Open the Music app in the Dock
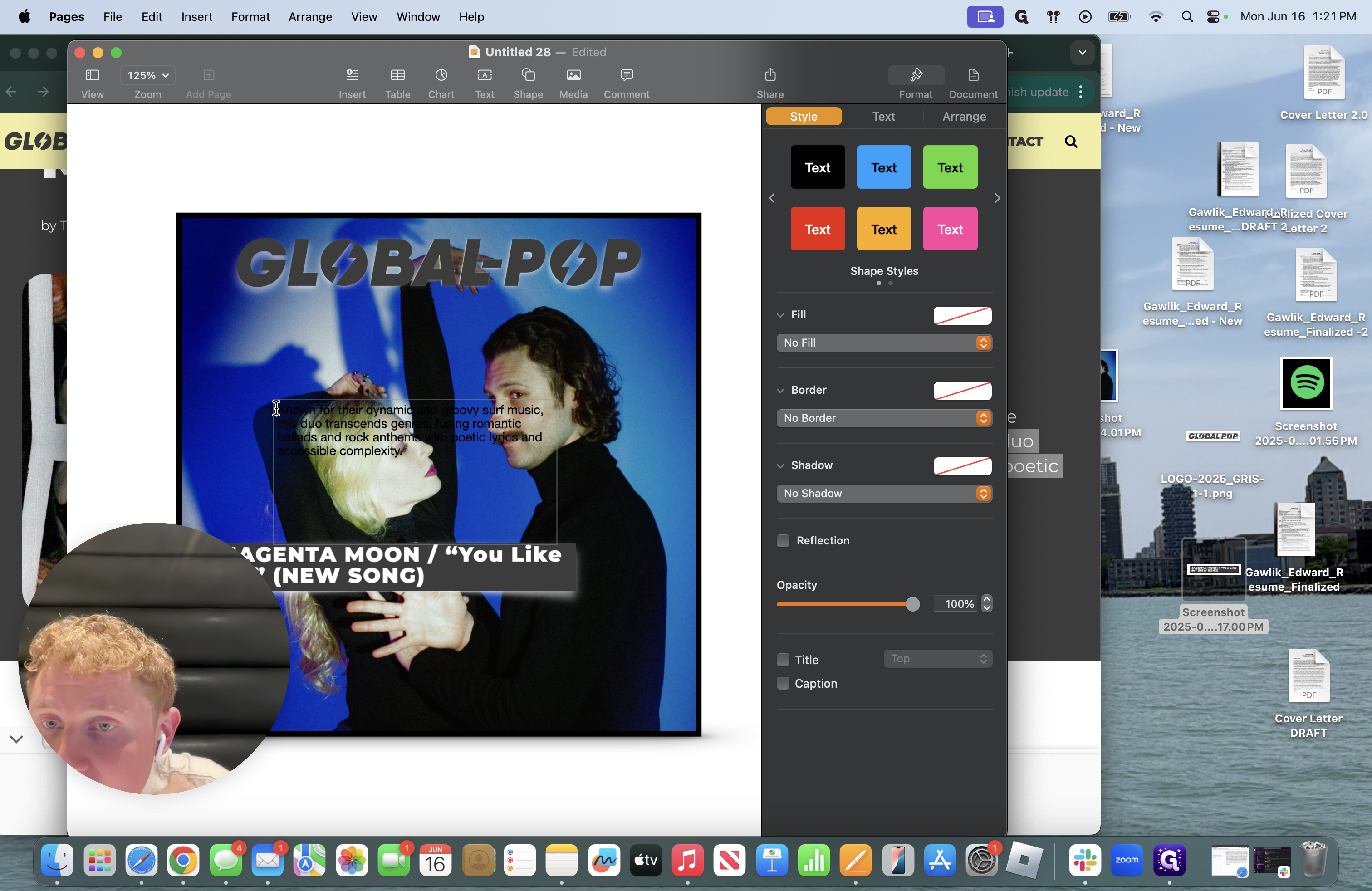Image resolution: width=1372 pixels, height=891 pixels. pos(687,861)
